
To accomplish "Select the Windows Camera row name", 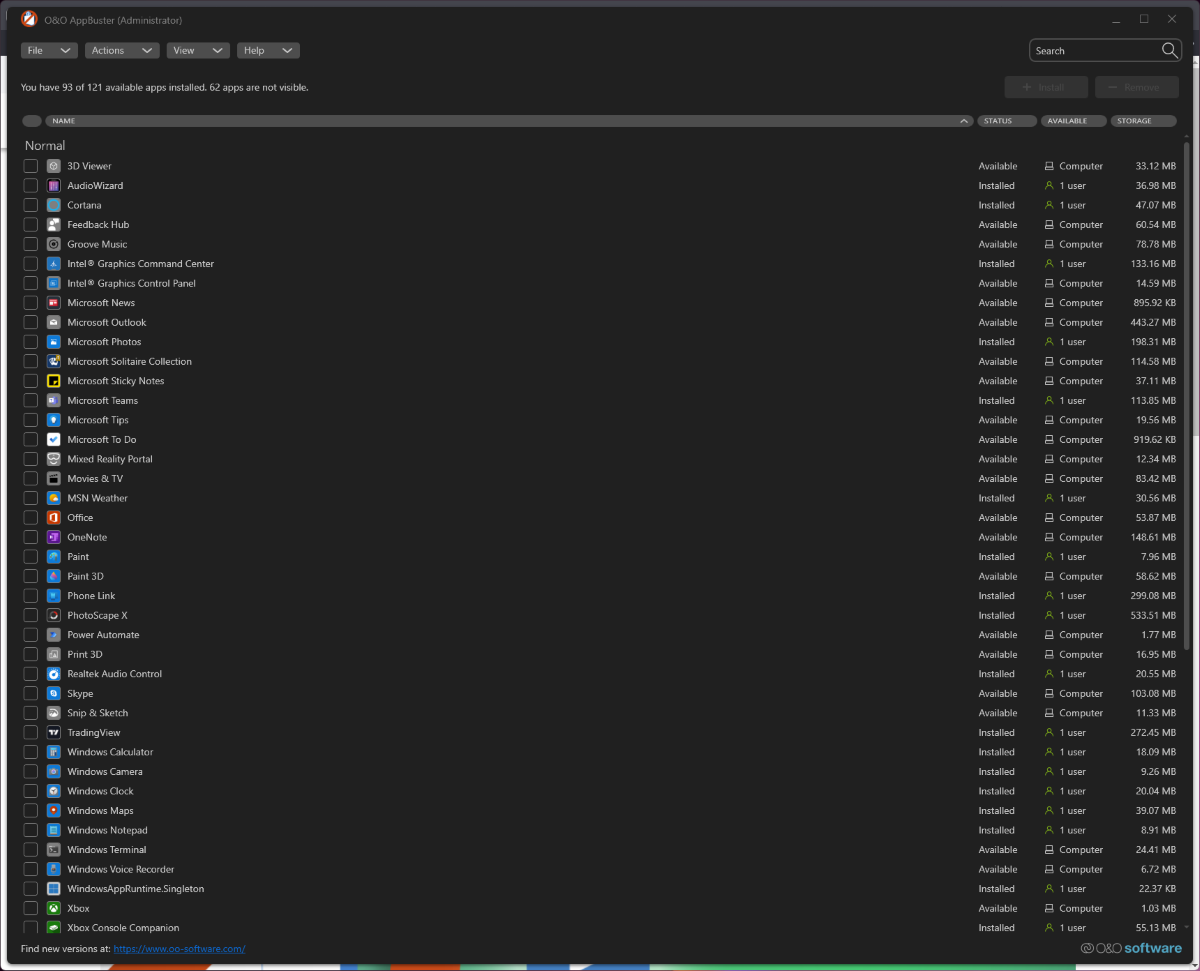I will (x=105, y=772).
